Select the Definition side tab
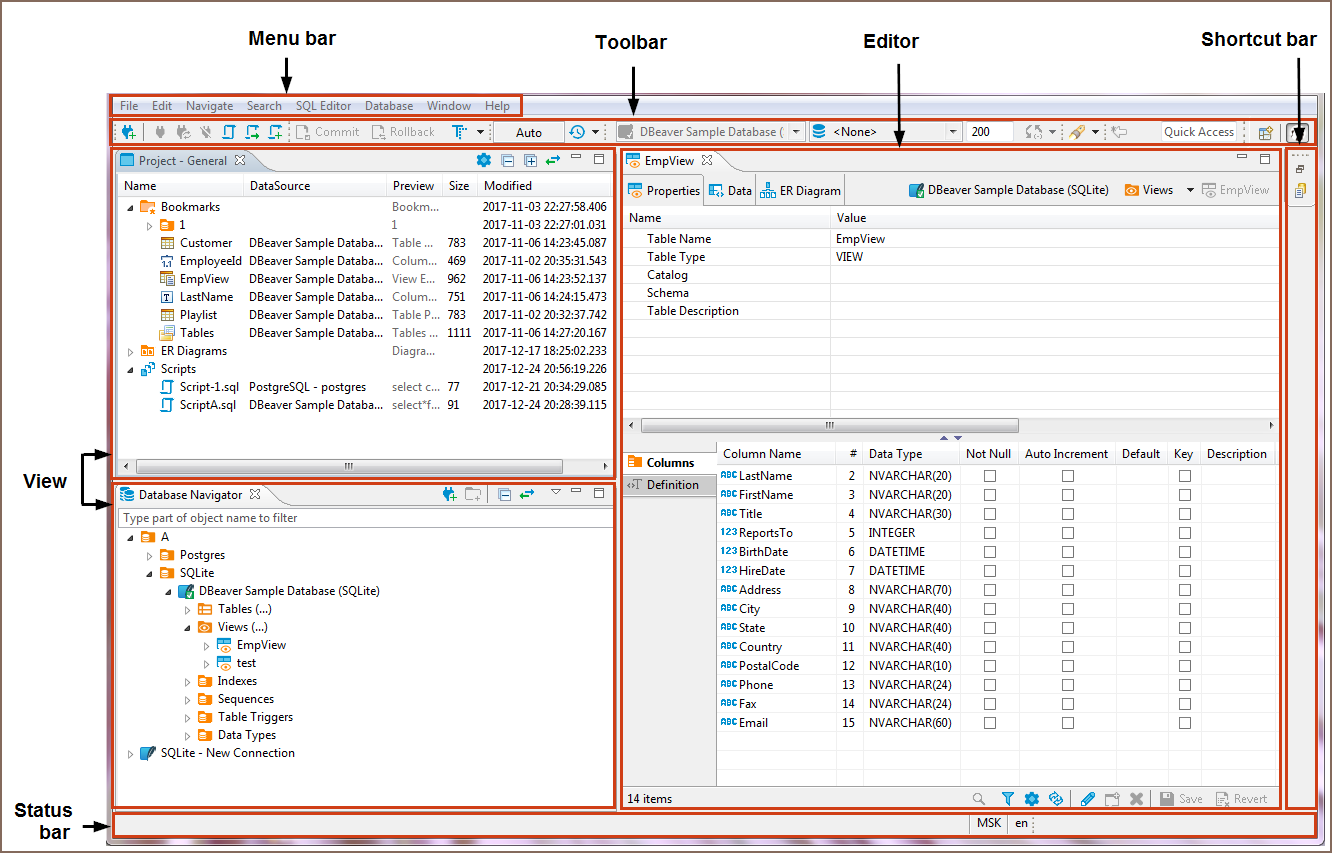Viewport: 1332px width, 853px height. tap(671, 485)
